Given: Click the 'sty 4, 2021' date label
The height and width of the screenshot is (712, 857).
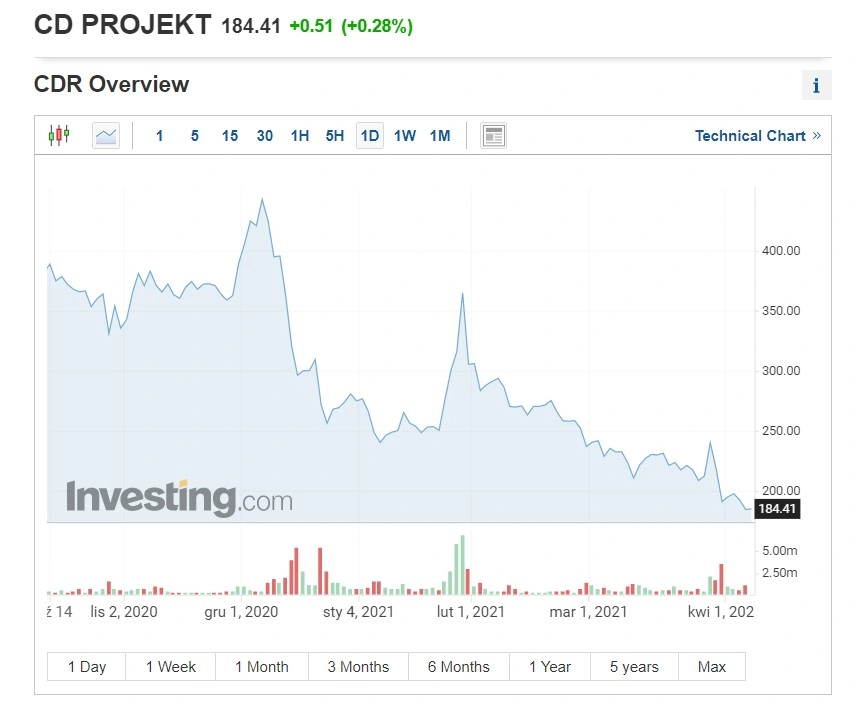Looking at the screenshot, I should [x=358, y=612].
